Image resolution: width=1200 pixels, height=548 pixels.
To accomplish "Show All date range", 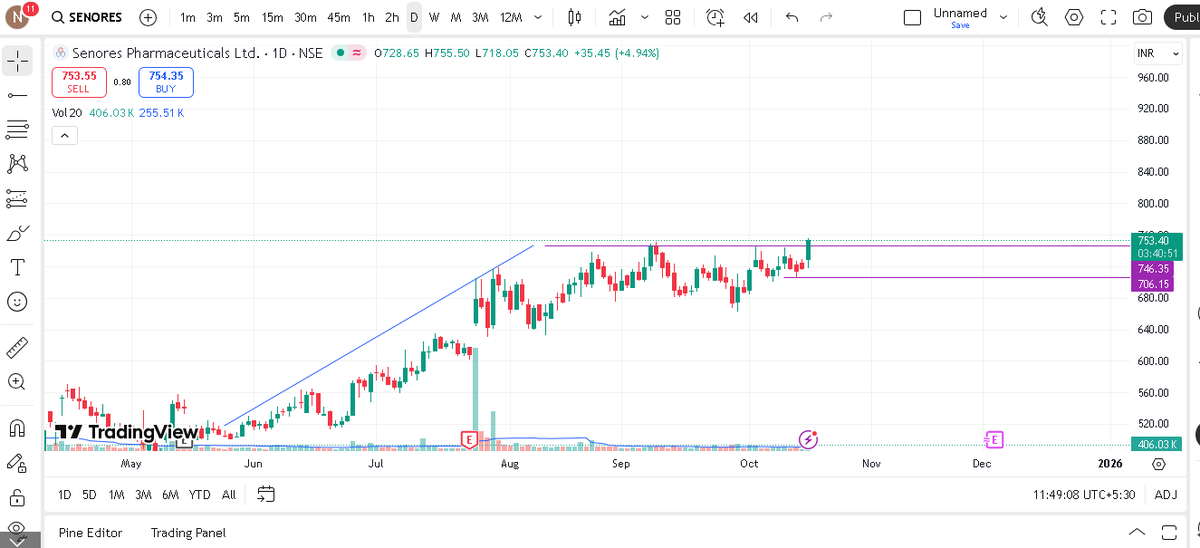I will click(x=229, y=494).
